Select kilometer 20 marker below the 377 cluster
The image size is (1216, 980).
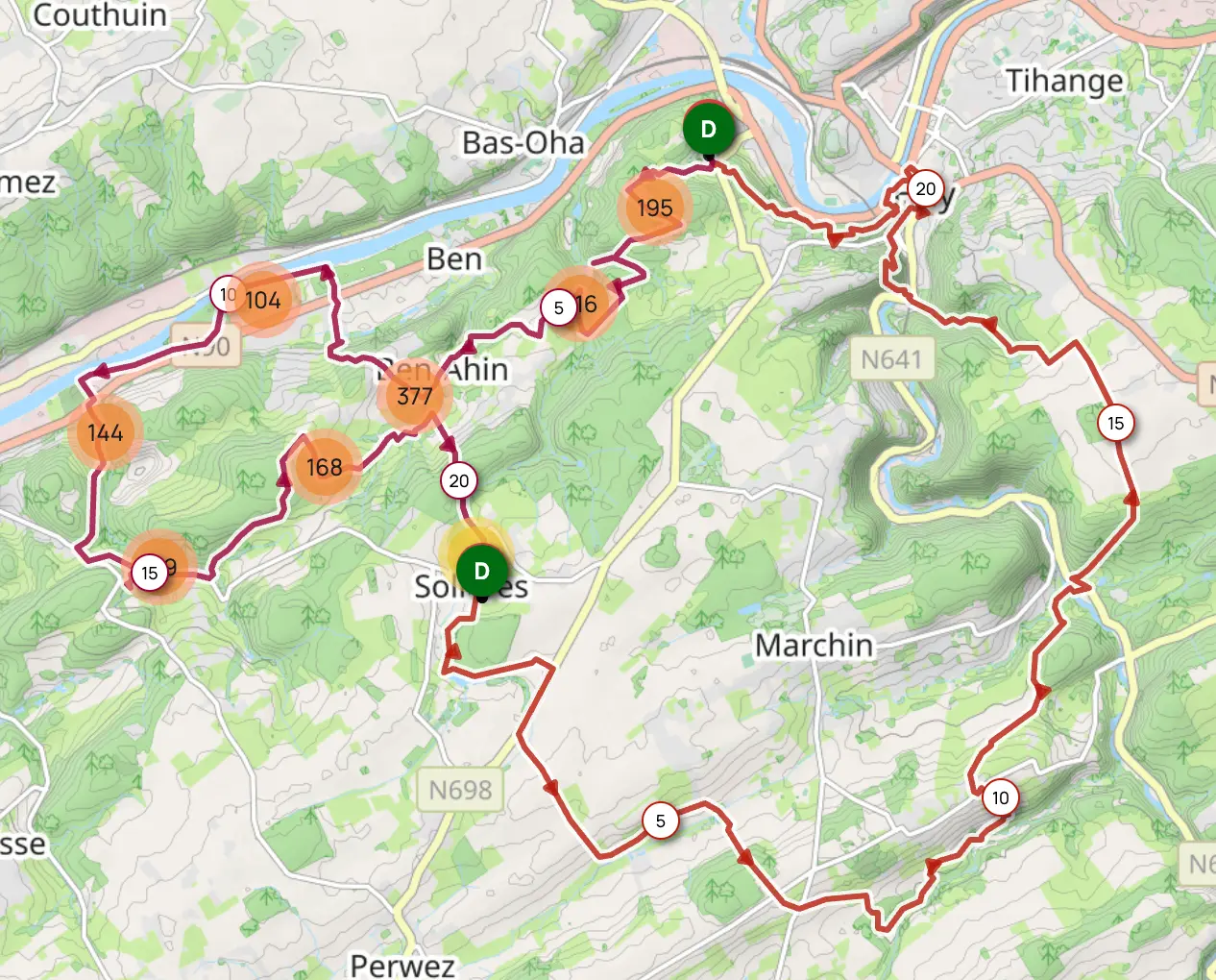pyautogui.click(x=459, y=481)
